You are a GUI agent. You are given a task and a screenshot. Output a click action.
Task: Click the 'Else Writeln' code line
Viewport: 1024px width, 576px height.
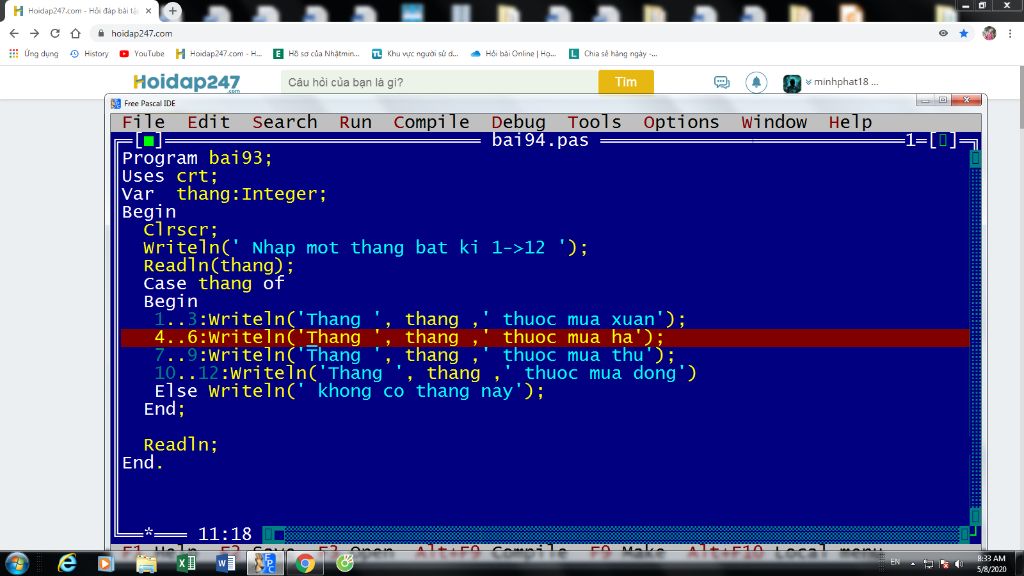(349, 391)
